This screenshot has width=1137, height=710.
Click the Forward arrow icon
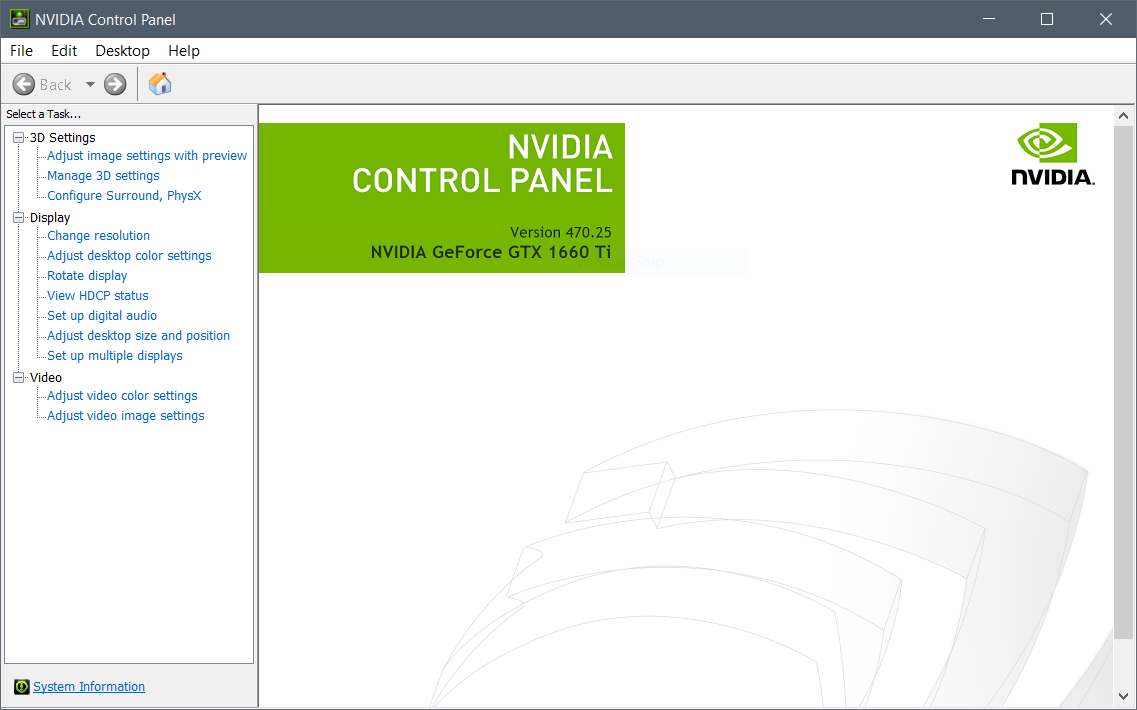tap(115, 84)
